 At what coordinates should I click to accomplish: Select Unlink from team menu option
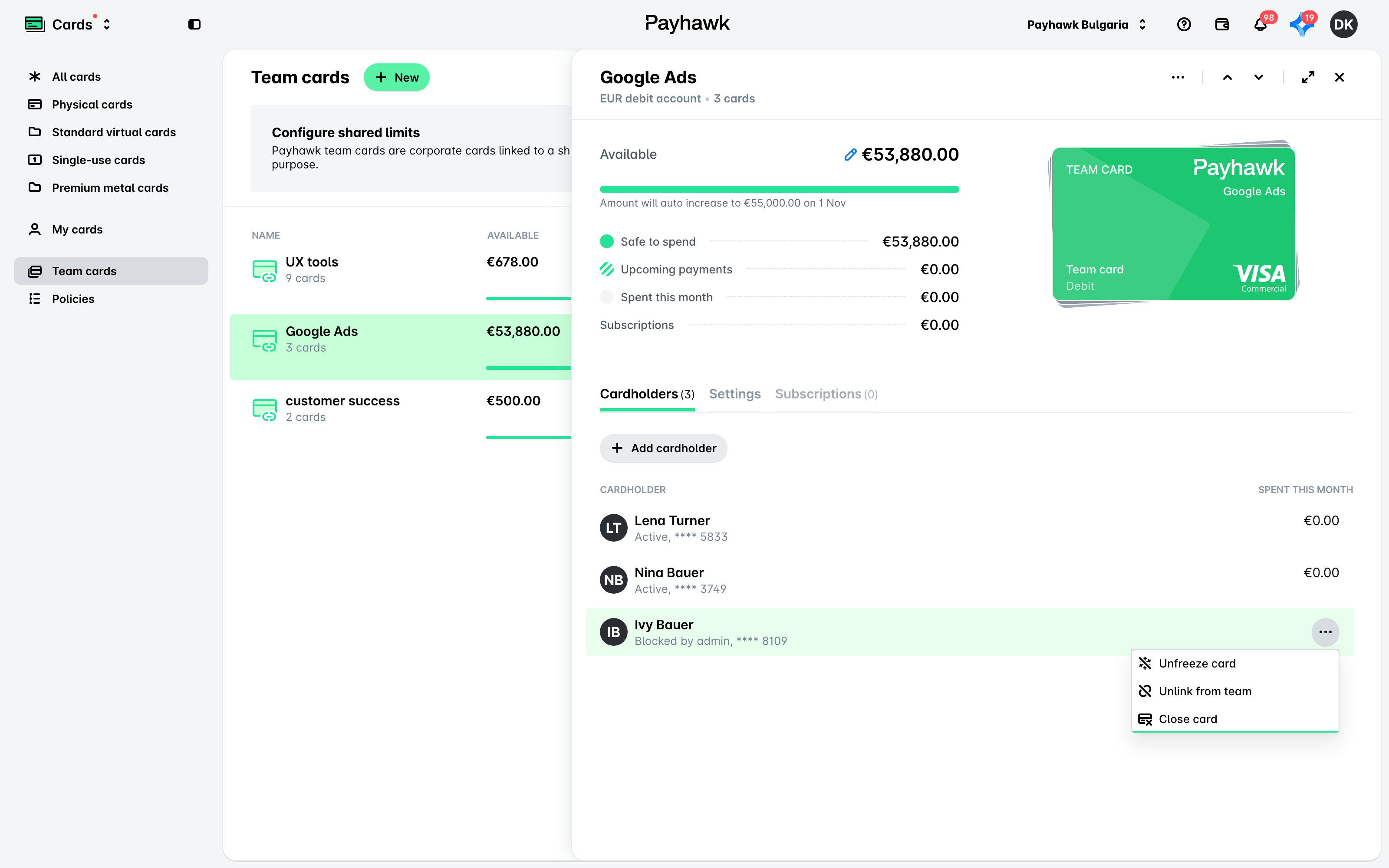[x=1235, y=691]
